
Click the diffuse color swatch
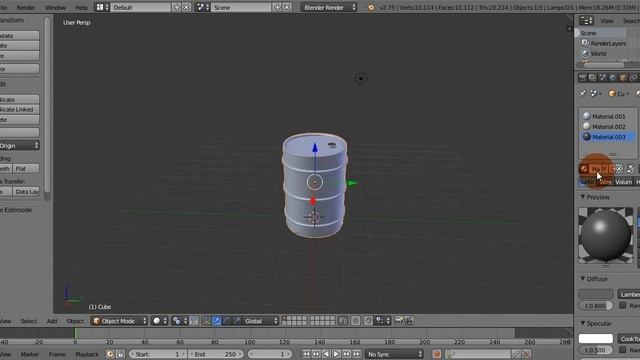click(x=596, y=294)
